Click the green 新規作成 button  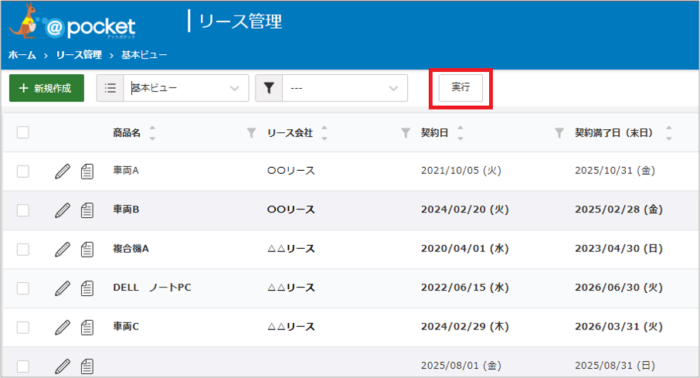click(x=46, y=88)
